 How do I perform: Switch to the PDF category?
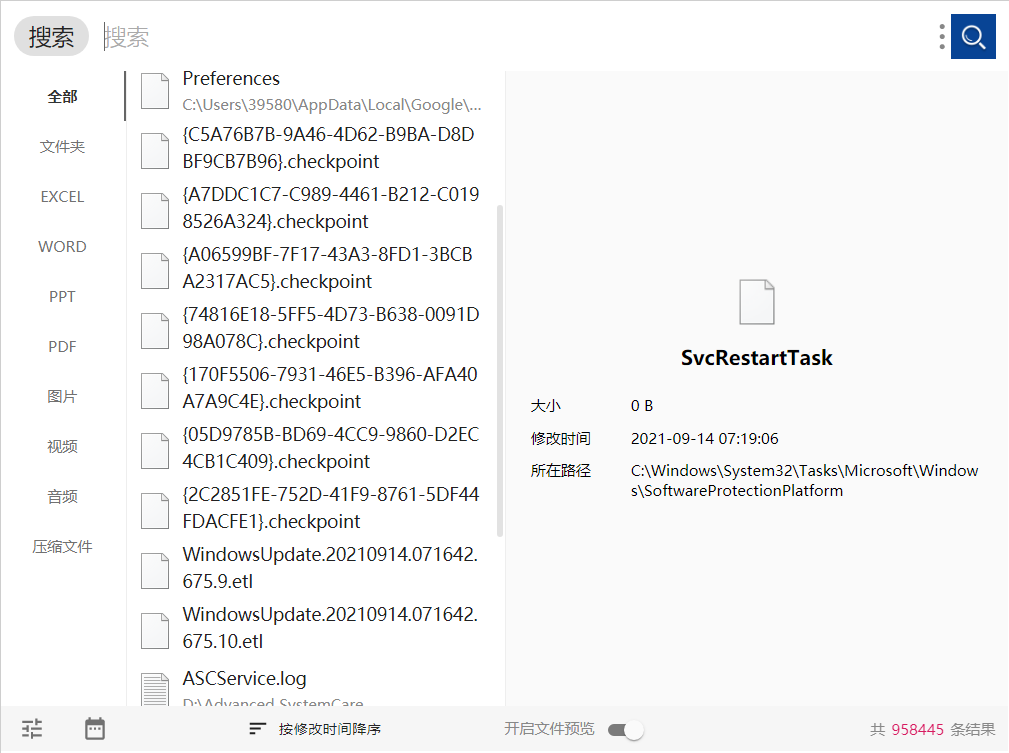[62, 347]
